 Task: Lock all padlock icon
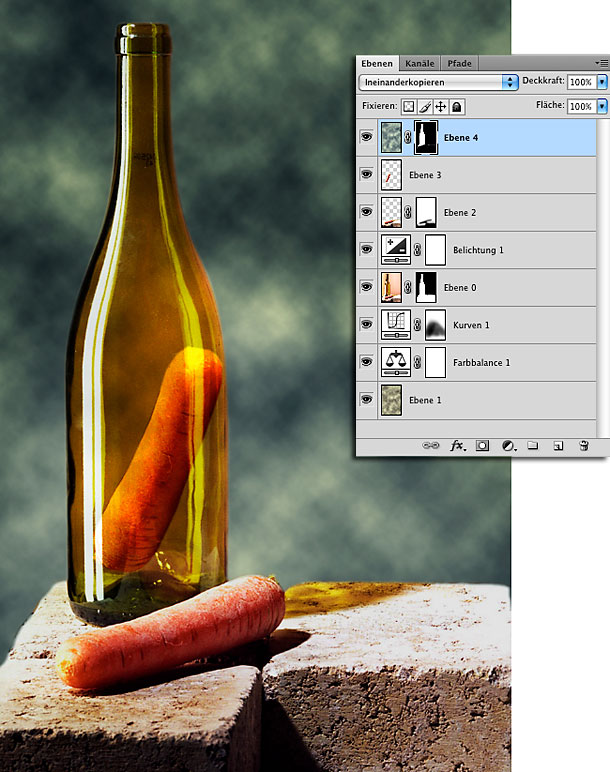457,106
